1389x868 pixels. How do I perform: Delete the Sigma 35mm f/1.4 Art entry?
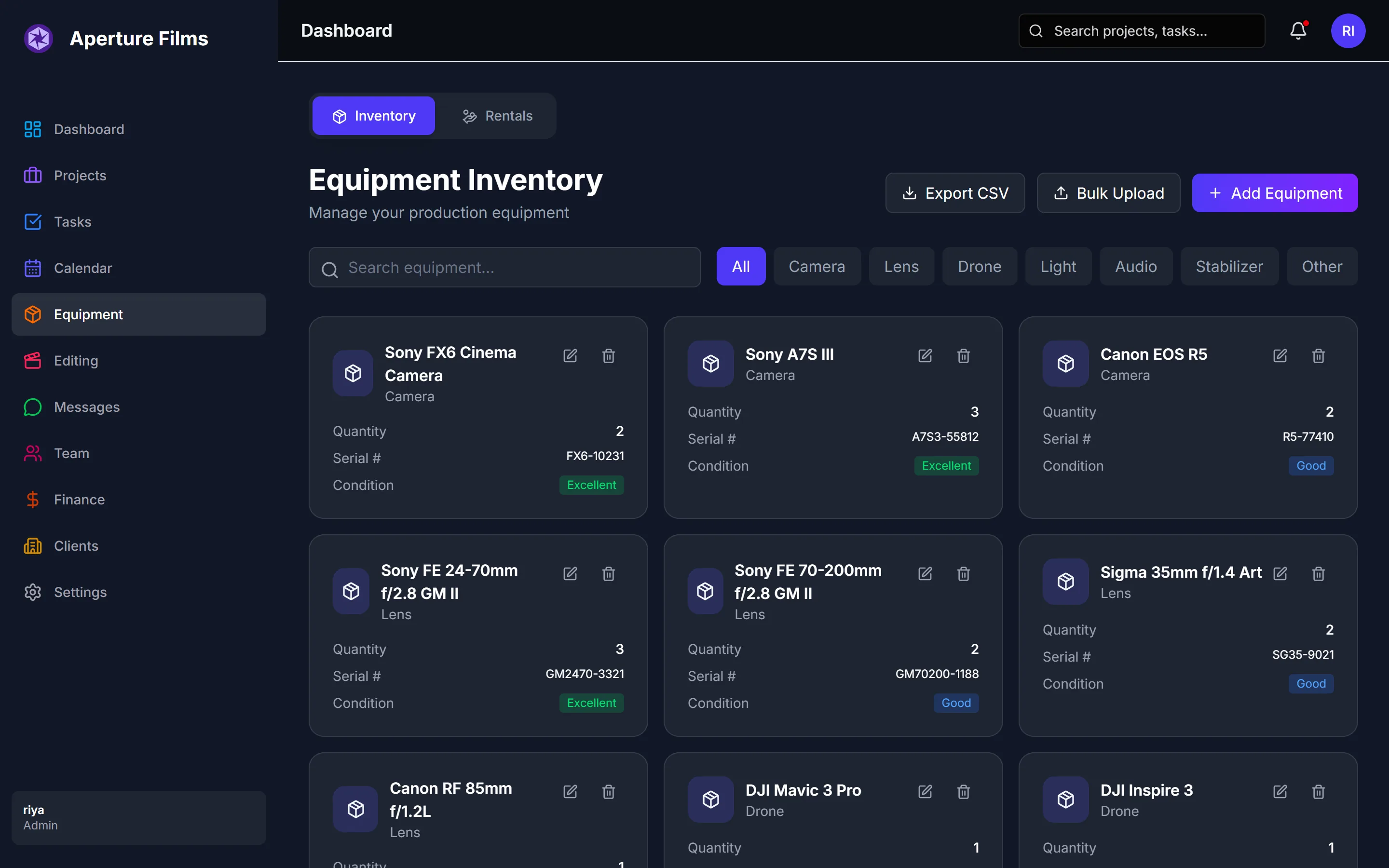pyautogui.click(x=1319, y=573)
